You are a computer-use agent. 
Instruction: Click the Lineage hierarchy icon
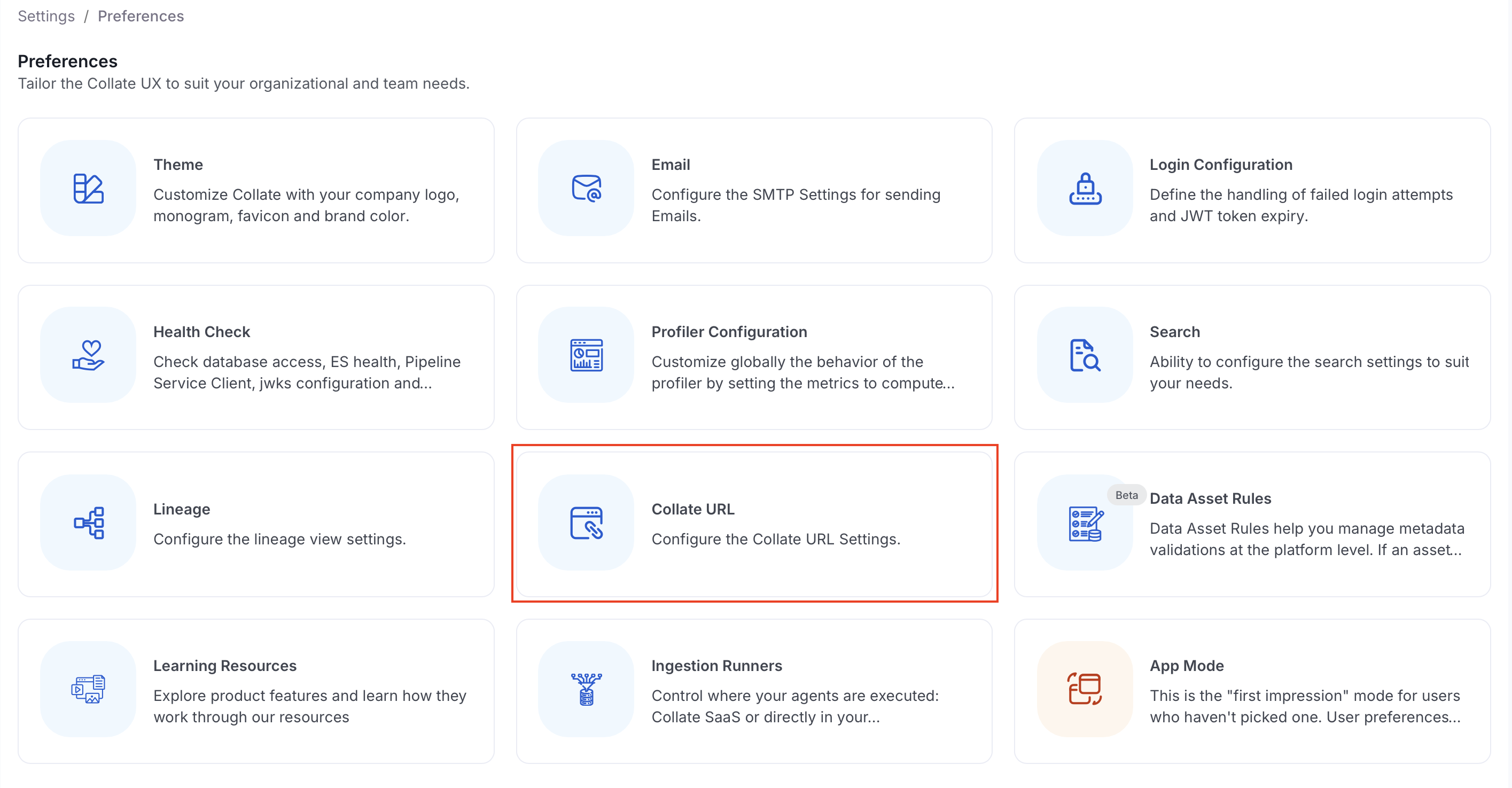88,522
